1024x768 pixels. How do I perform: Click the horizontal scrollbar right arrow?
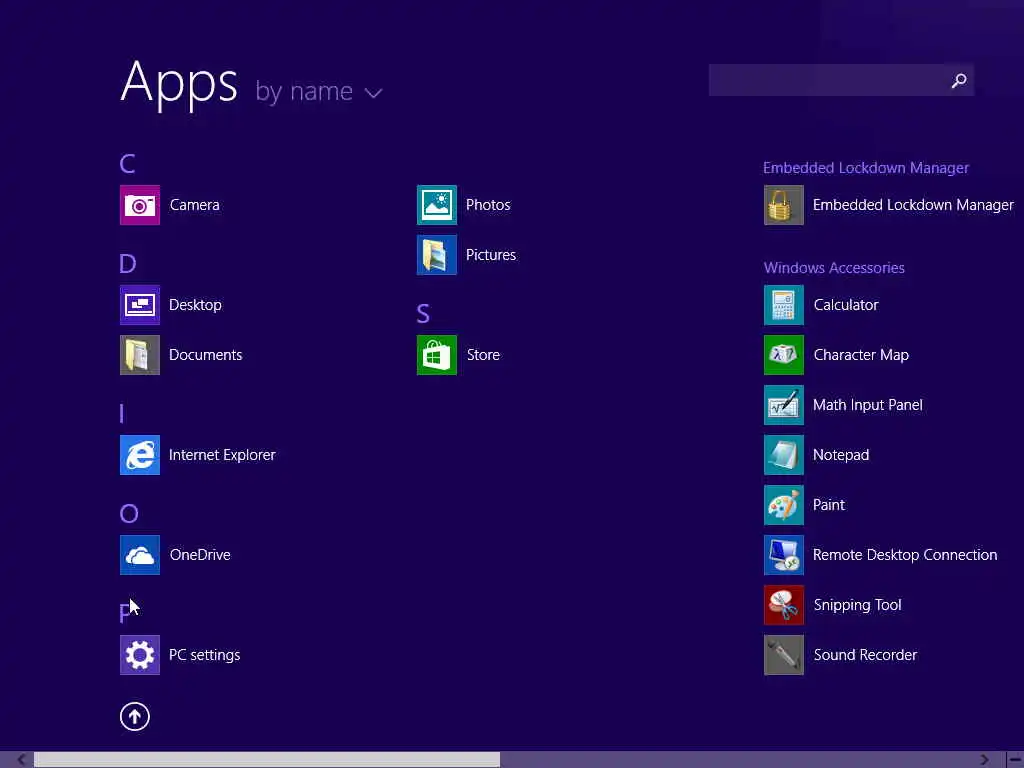pyautogui.click(x=985, y=760)
